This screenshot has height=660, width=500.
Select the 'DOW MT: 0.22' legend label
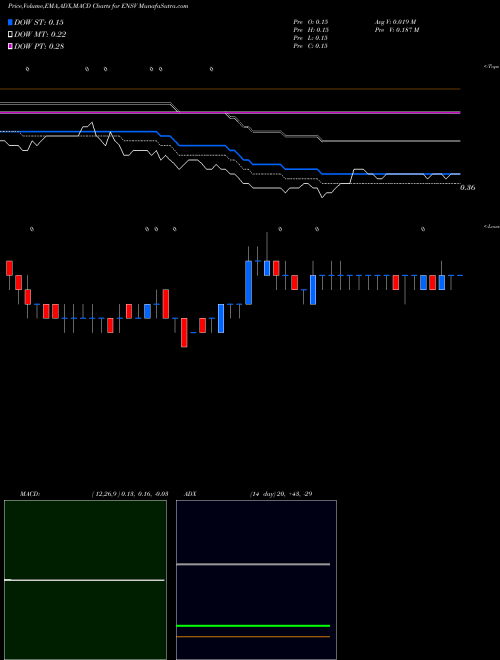[40, 35]
